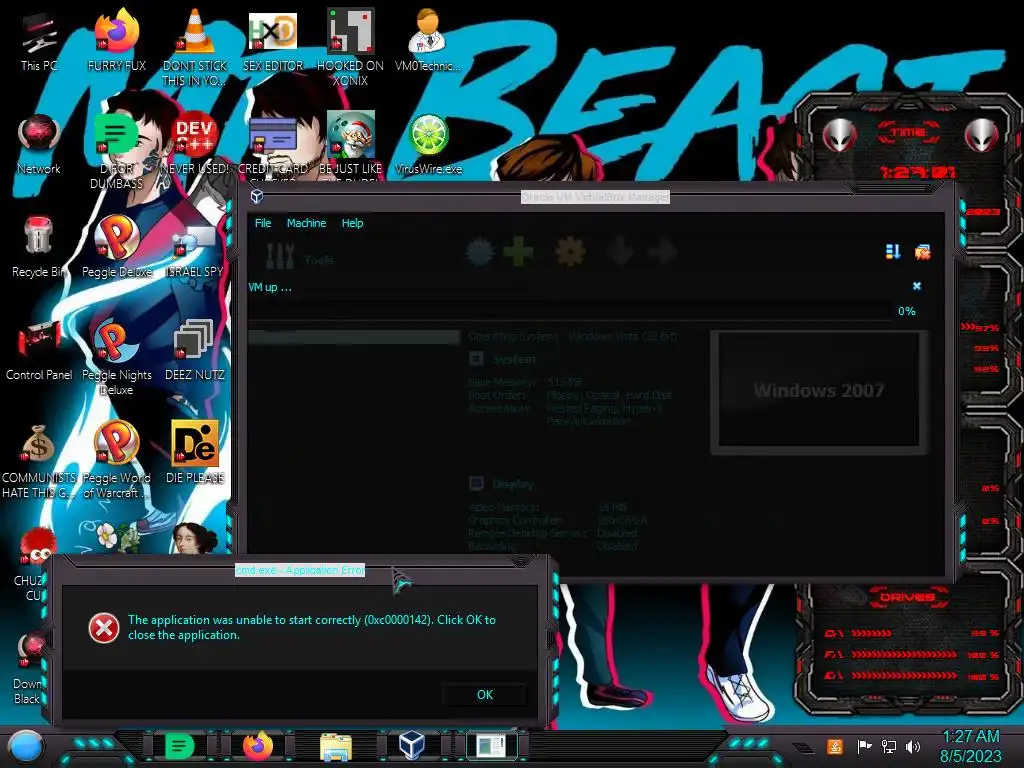Click the System section header in details
The width and height of the screenshot is (1024, 768).
504,359
